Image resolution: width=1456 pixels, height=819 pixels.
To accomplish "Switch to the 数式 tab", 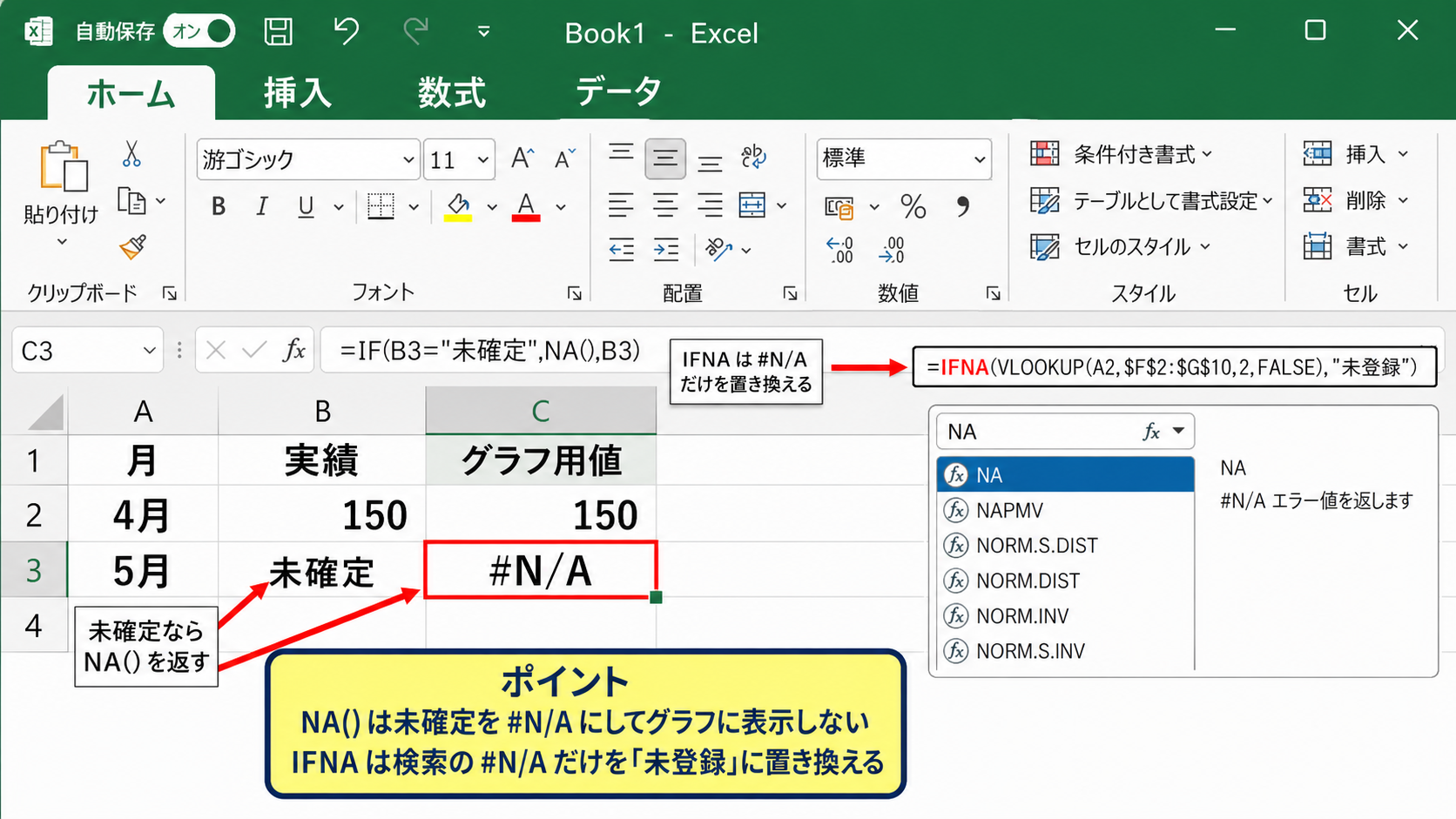I will 451,92.
